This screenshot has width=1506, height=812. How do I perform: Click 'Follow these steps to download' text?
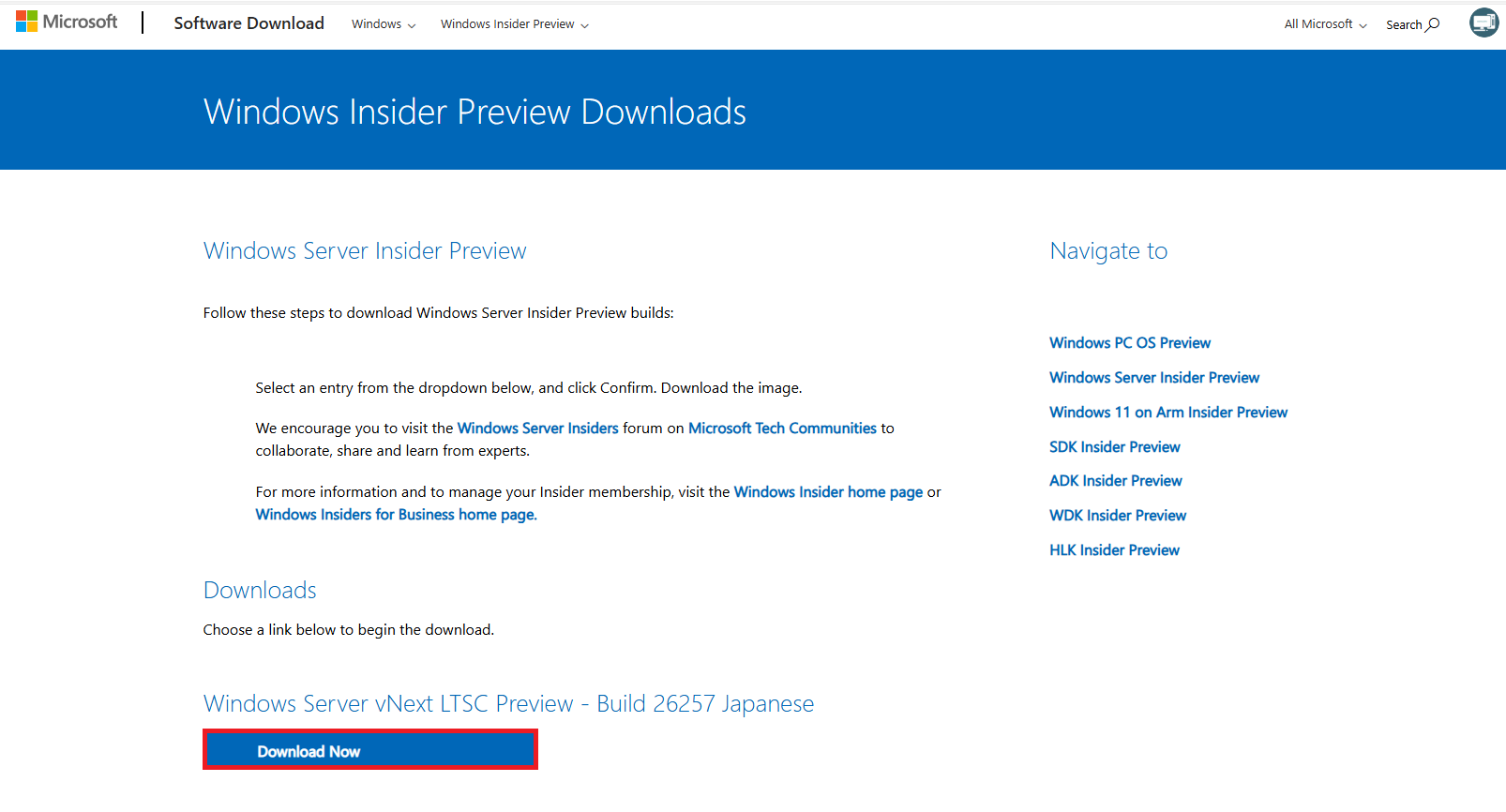(x=438, y=312)
